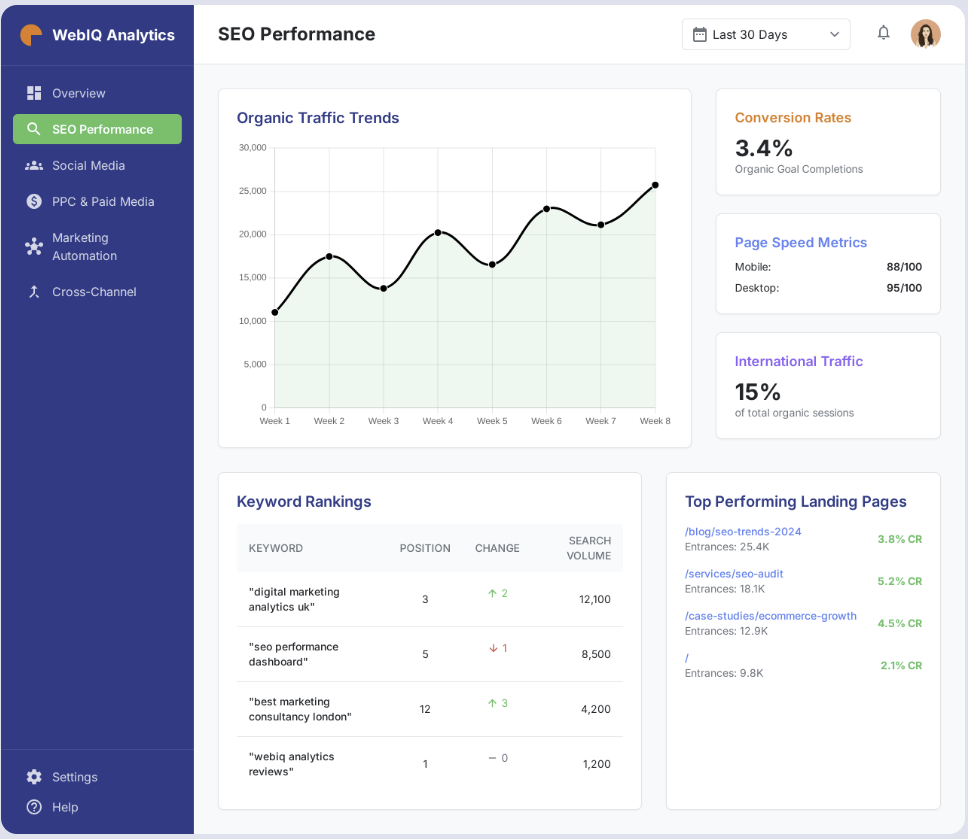Click the Week 8 data point on chart
The width and height of the screenshot is (968, 839).
pyautogui.click(x=655, y=185)
